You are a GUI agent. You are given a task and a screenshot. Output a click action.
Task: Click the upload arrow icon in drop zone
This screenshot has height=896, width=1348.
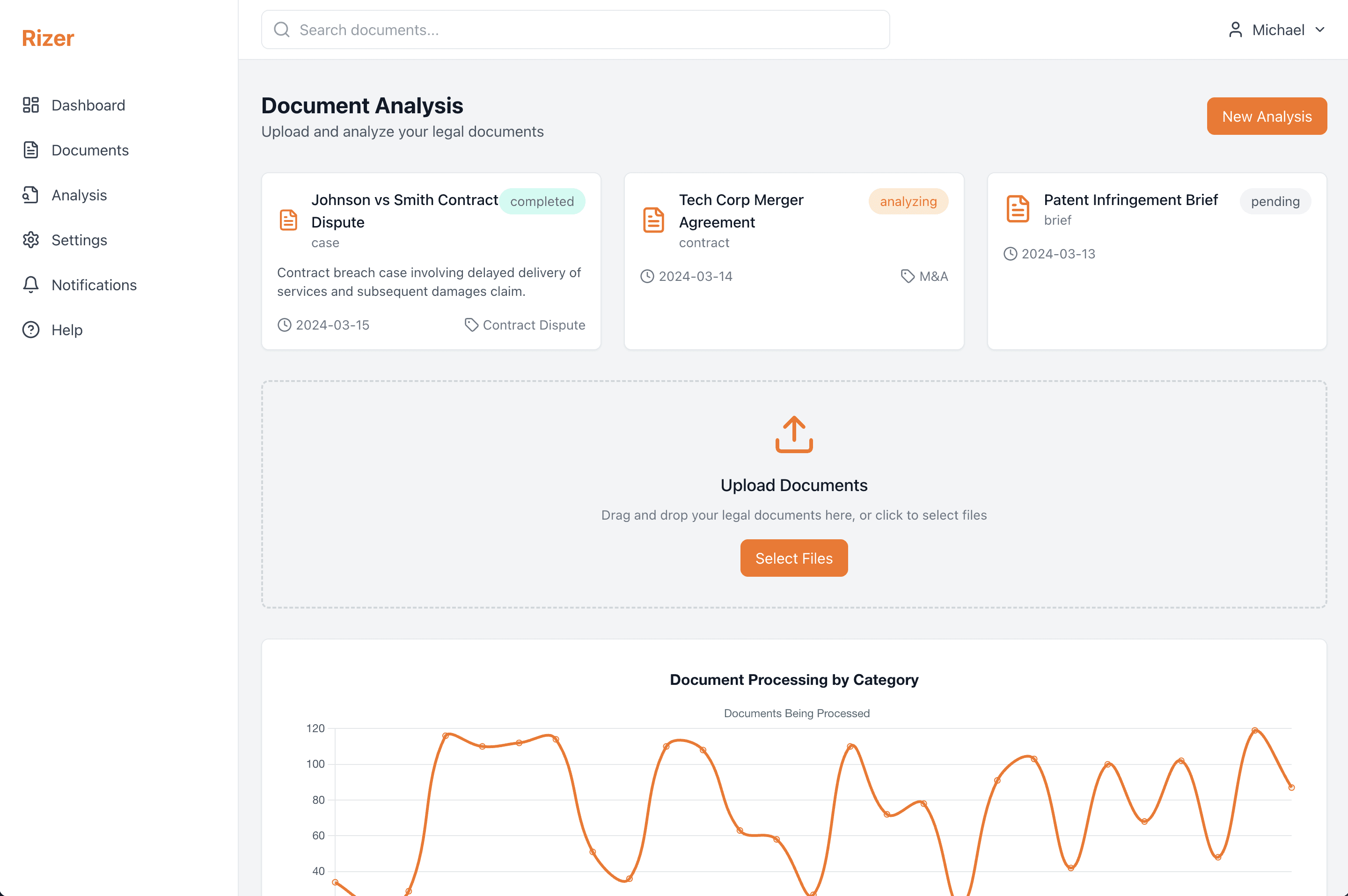click(794, 434)
